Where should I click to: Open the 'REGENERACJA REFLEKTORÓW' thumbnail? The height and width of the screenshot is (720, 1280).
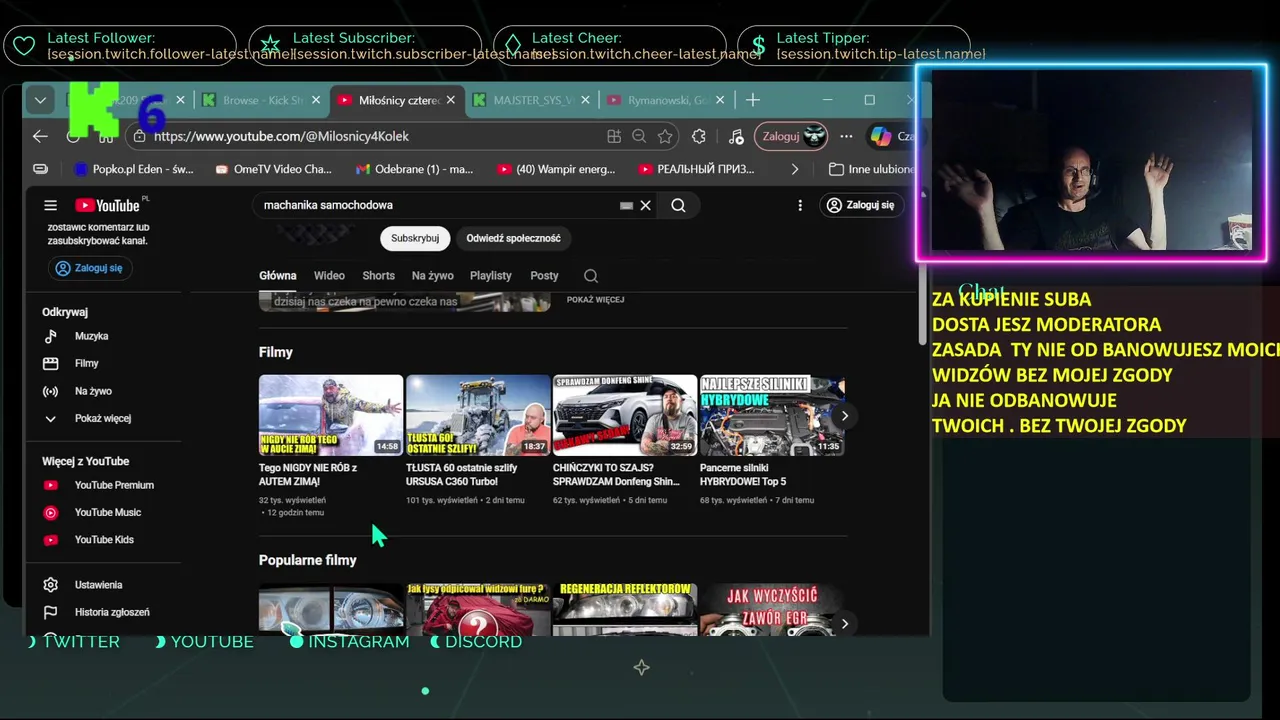point(625,609)
